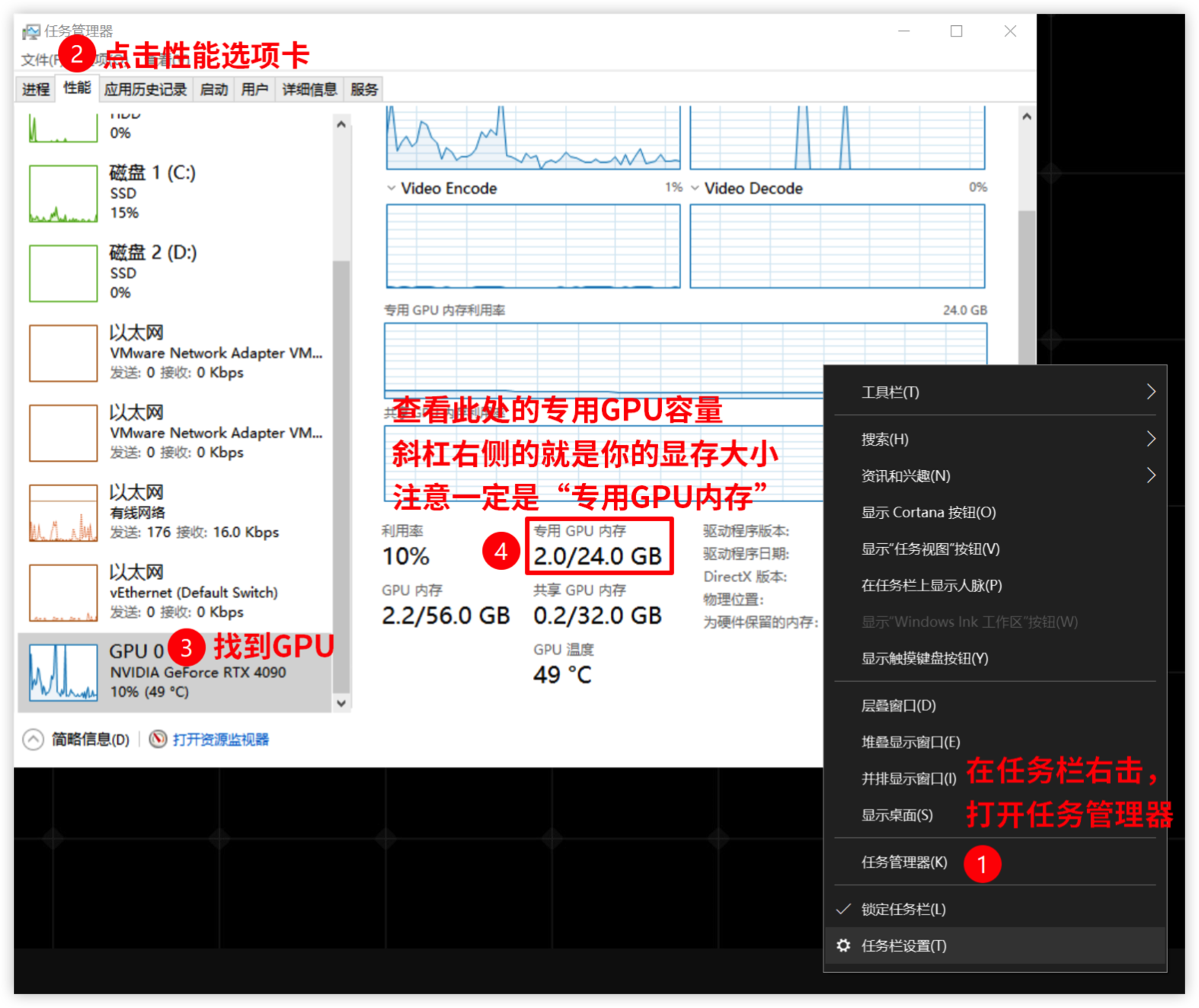Viewport: 1199px width, 1008px height.
Task: Open Taskbar settings (任务栏设置) menu item
Action: pos(995,946)
